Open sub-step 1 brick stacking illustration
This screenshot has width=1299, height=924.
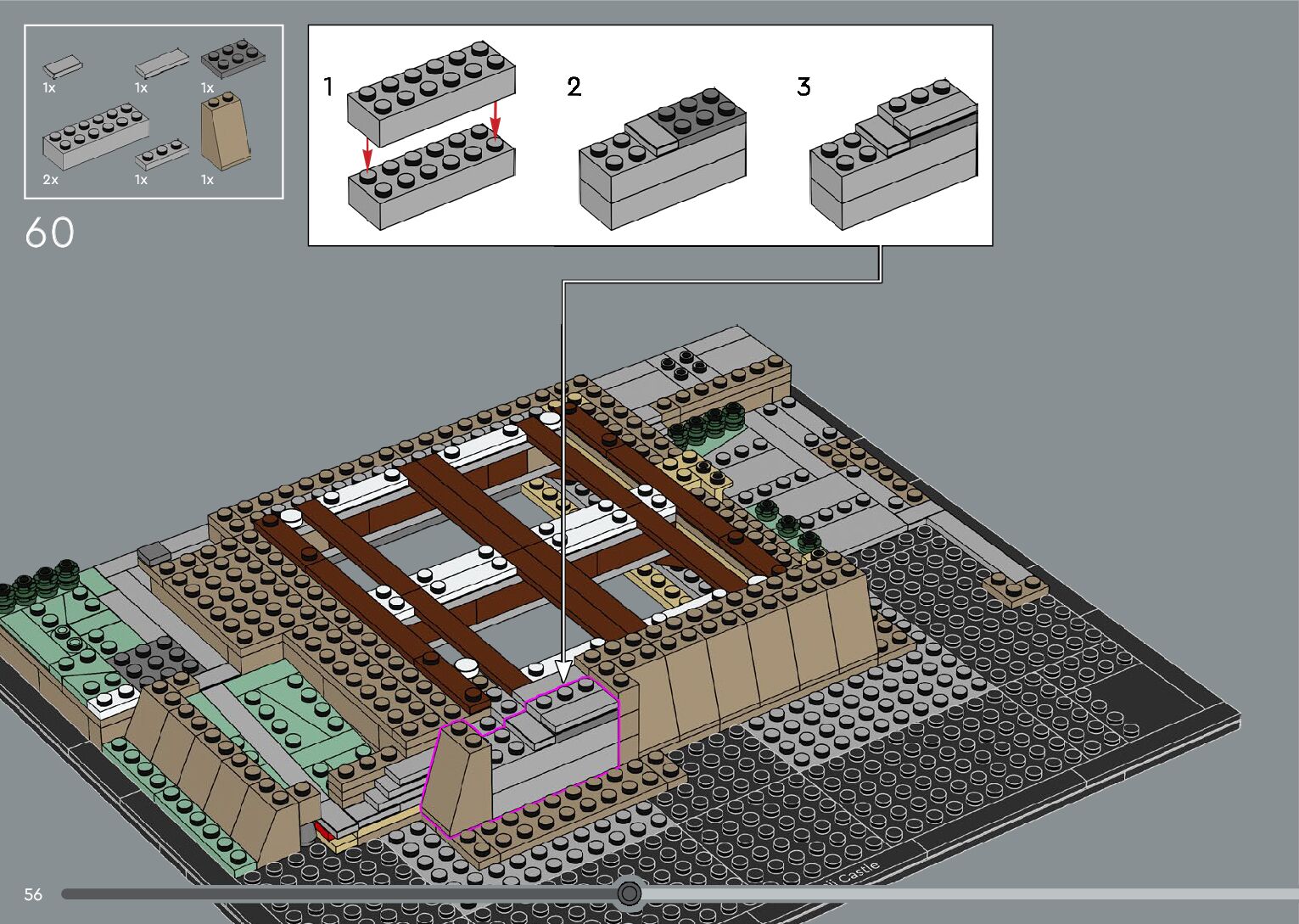tap(431, 137)
